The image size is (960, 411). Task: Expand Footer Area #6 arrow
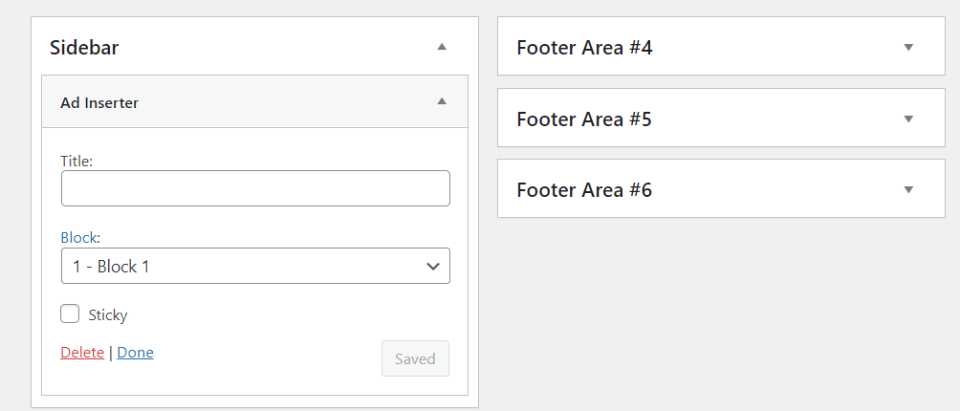click(908, 189)
